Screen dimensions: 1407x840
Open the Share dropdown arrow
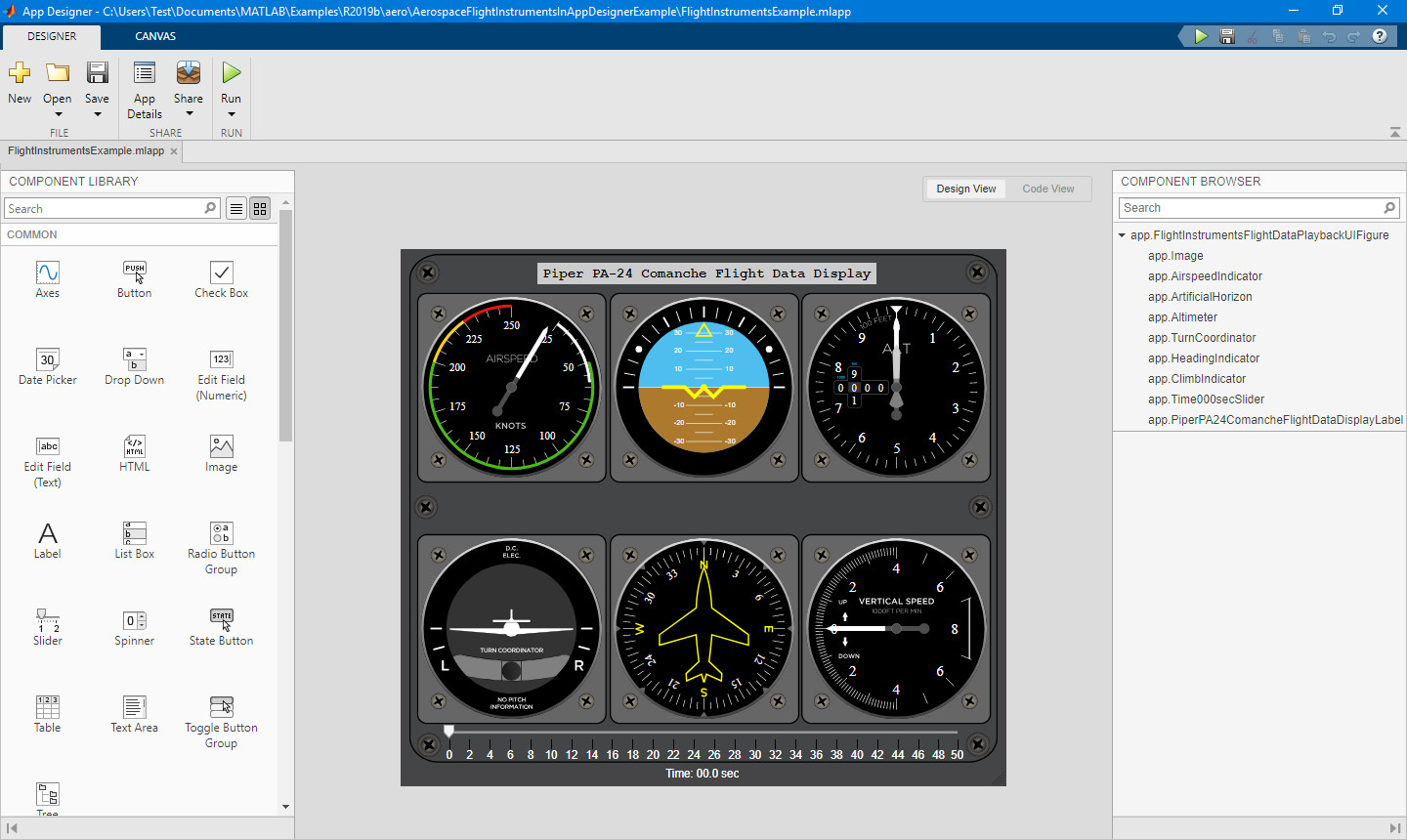[x=189, y=114]
